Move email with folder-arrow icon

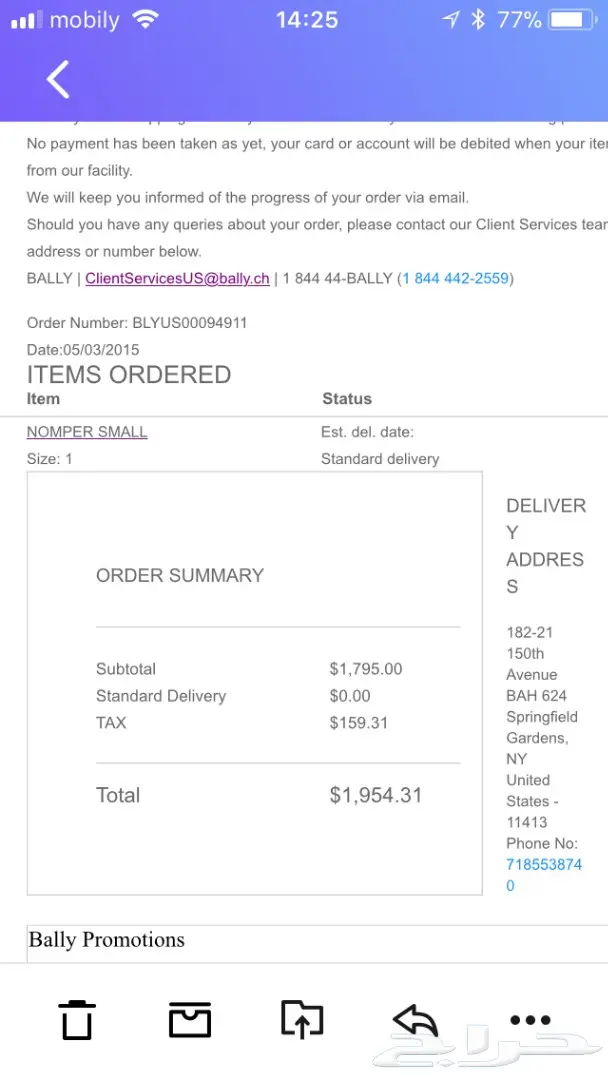(x=302, y=1019)
